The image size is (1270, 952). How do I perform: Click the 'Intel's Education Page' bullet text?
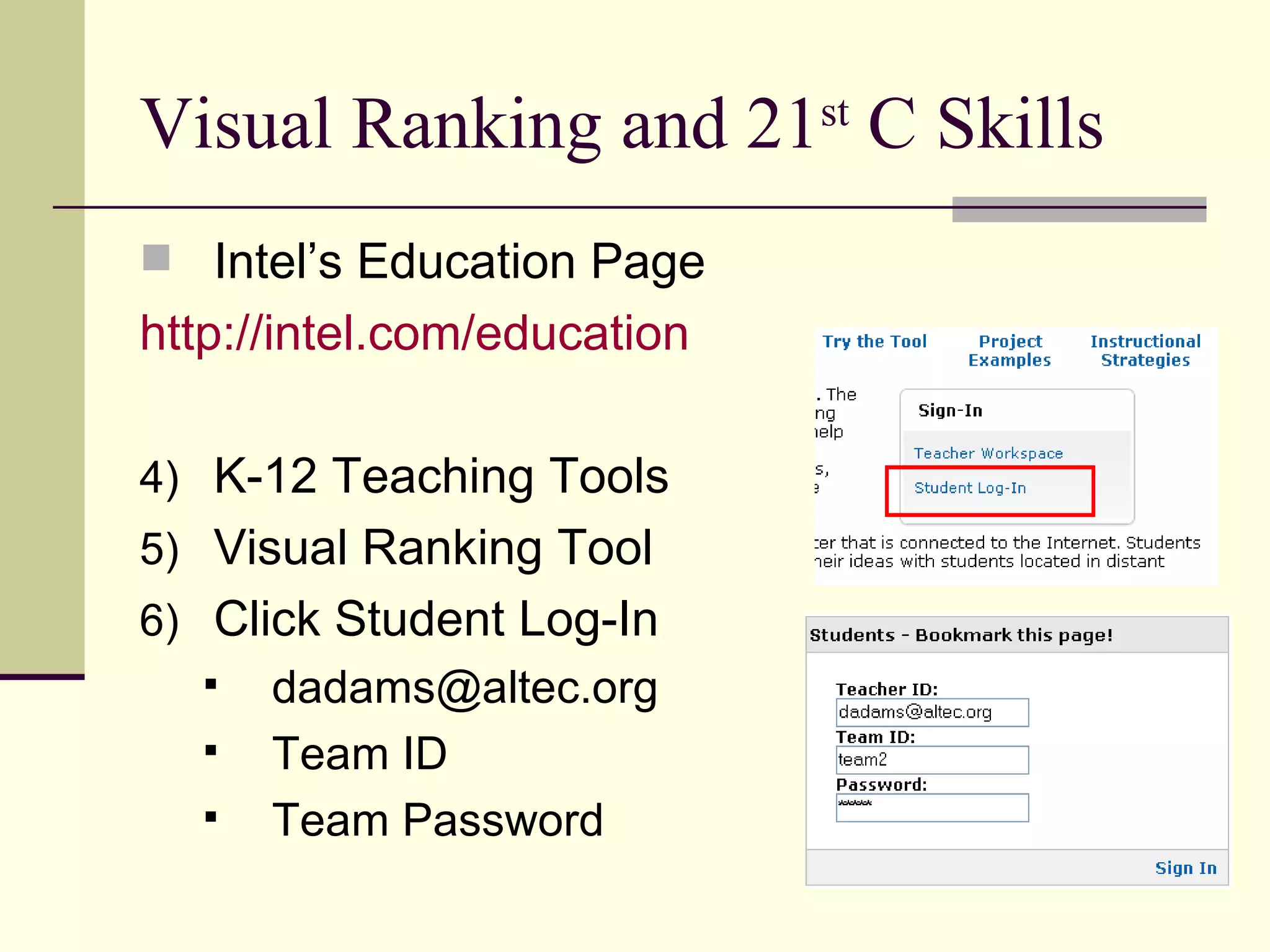pyautogui.click(x=459, y=262)
